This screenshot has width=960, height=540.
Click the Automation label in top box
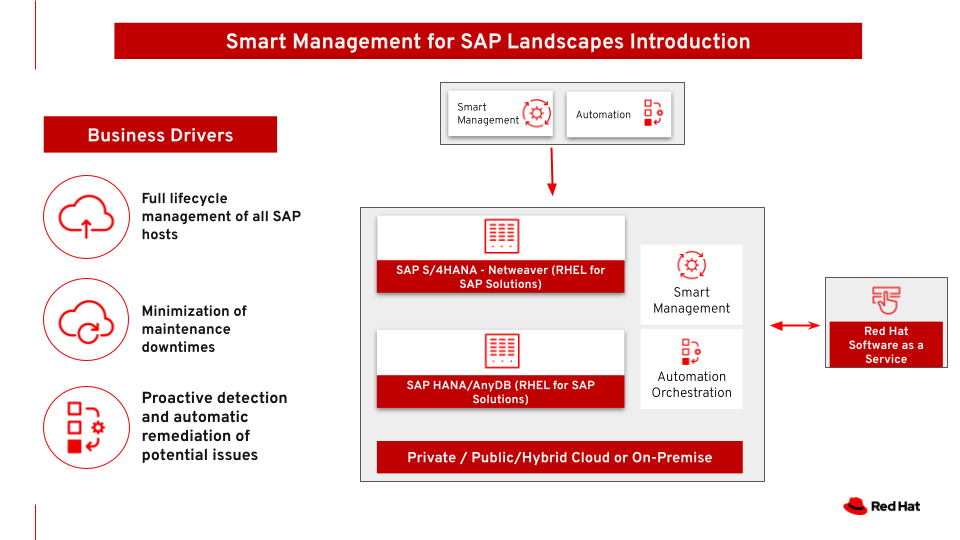click(603, 114)
